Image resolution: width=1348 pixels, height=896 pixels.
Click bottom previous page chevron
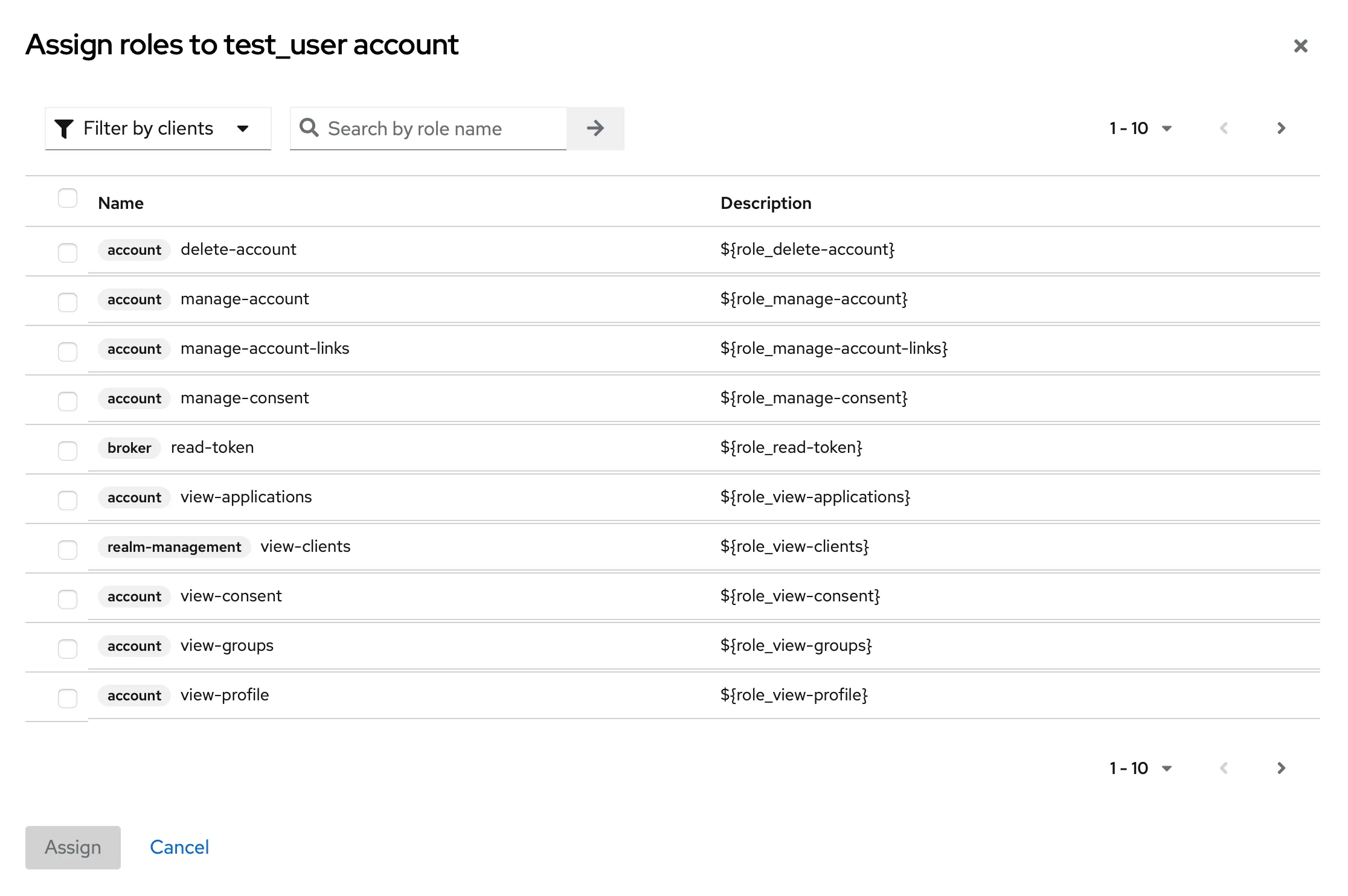point(1224,768)
